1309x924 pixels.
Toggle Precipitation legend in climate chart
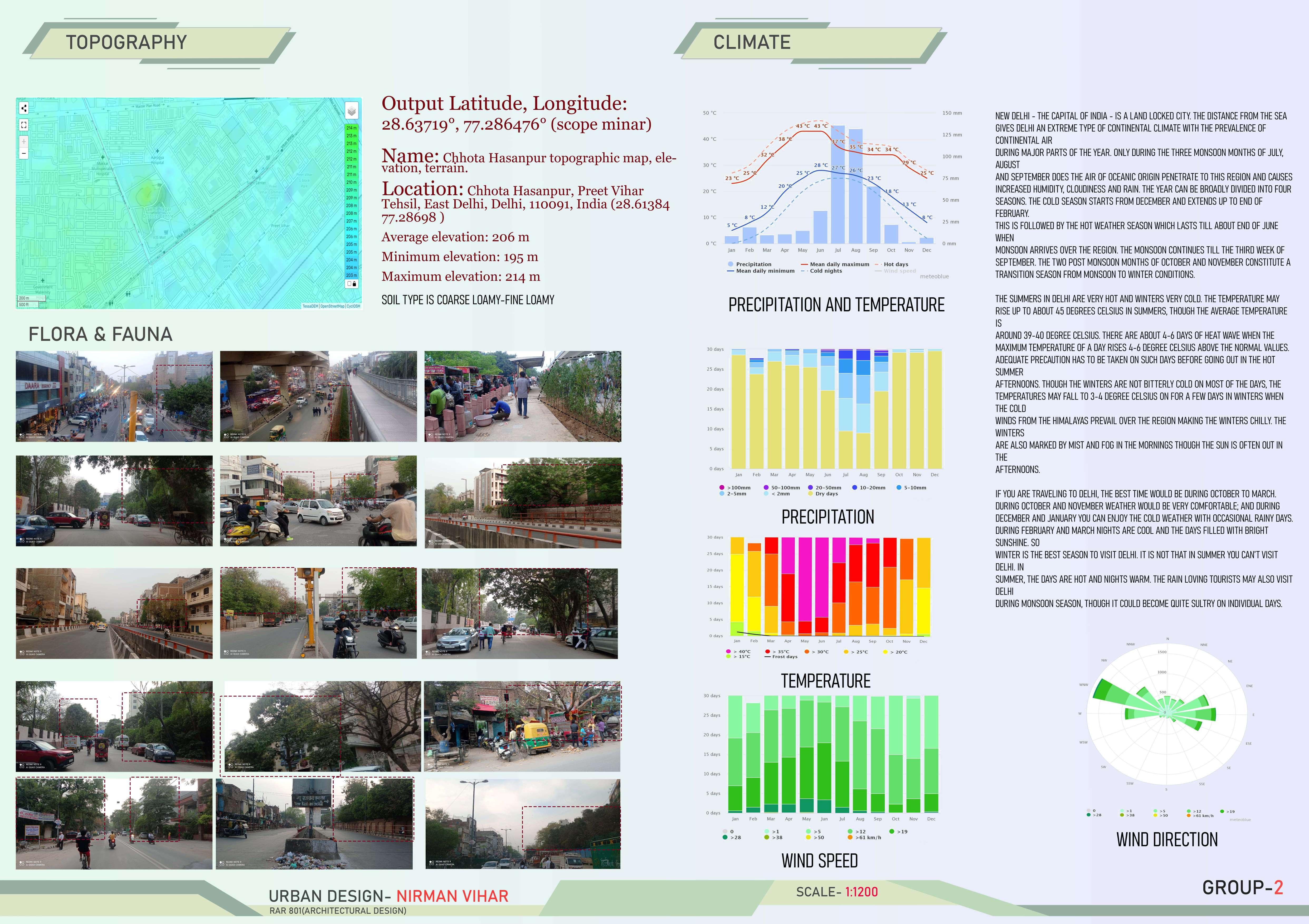pos(749,264)
